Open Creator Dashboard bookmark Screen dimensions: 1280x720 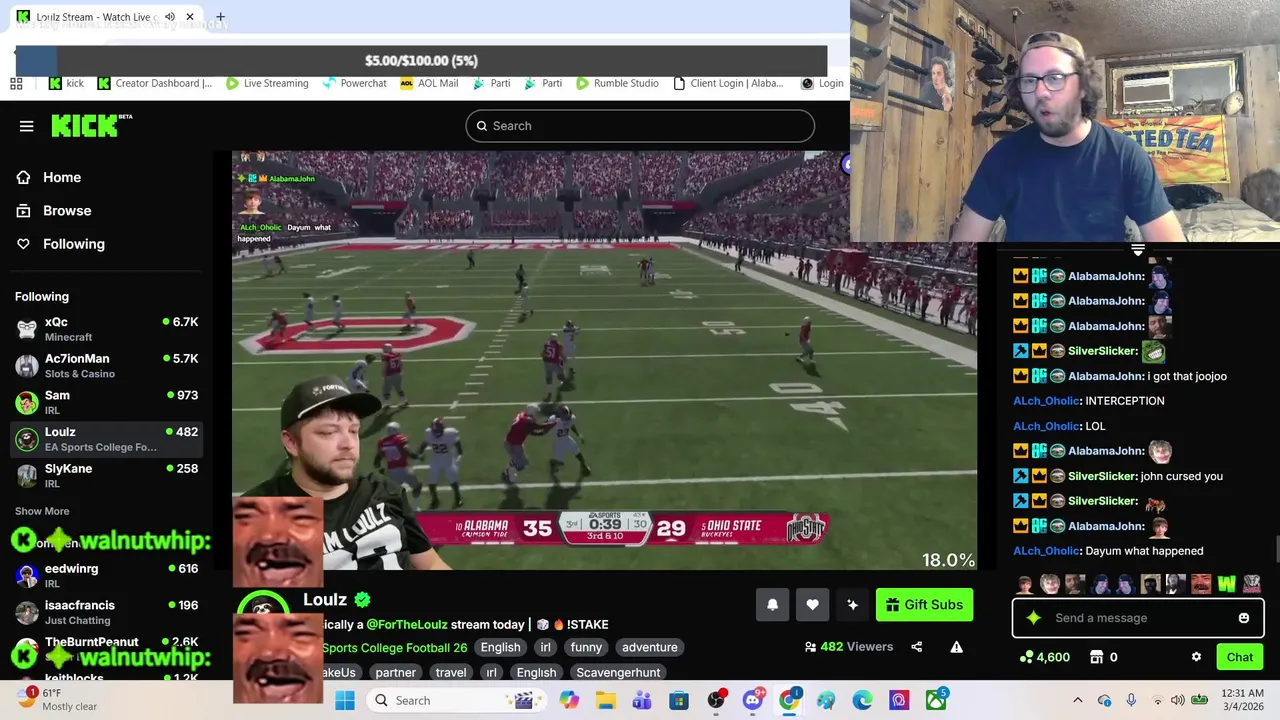tap(154, 83)
